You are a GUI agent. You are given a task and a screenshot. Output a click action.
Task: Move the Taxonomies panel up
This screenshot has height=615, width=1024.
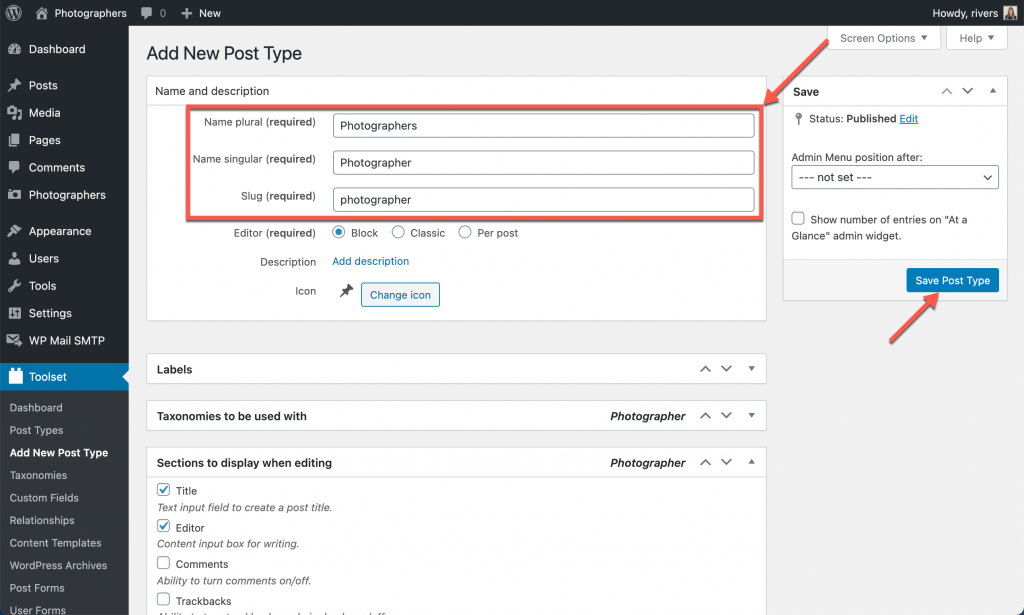point(705,416)
